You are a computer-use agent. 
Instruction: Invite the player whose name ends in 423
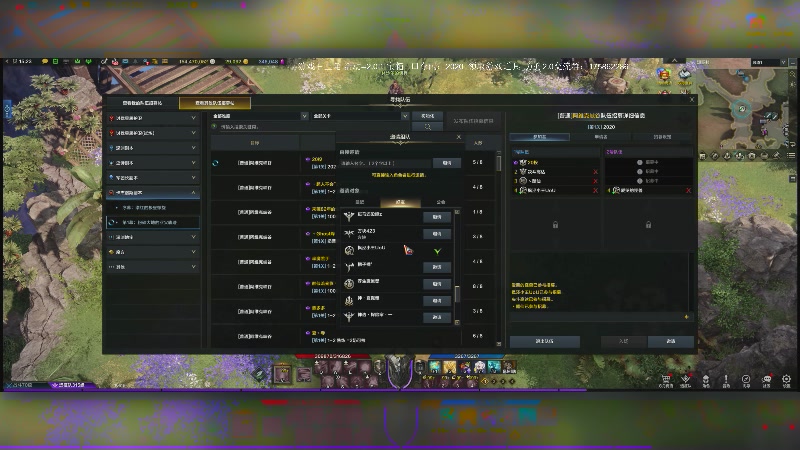pos(437,234)
